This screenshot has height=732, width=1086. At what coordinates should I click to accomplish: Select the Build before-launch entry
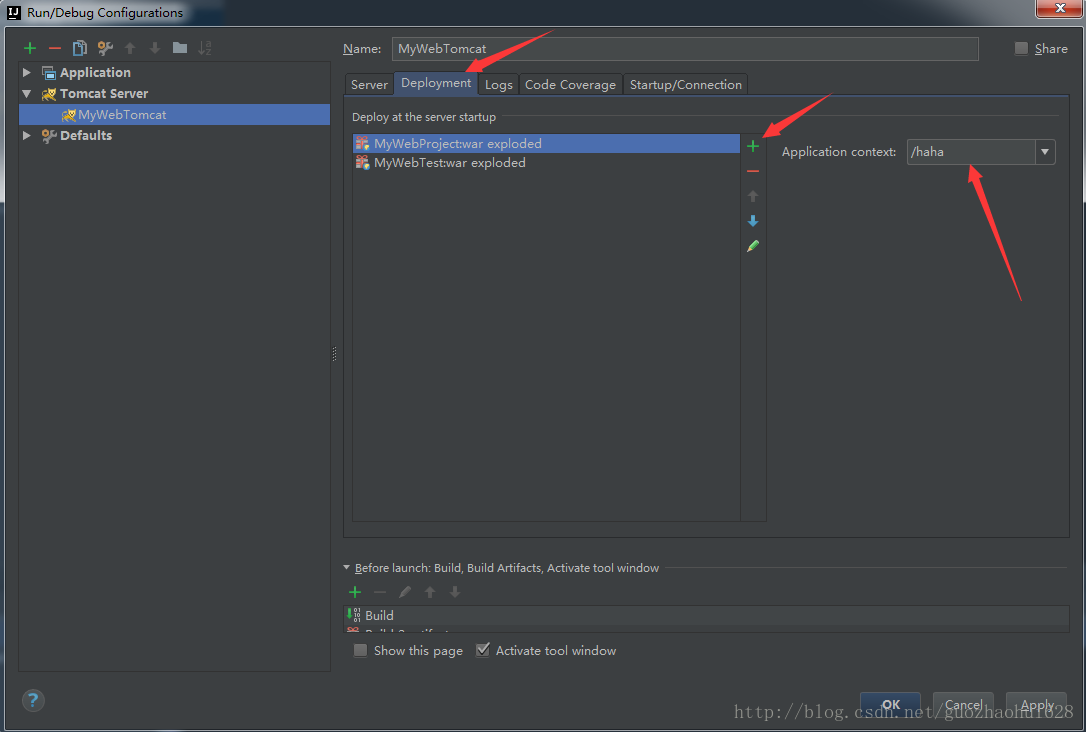click(706, 615)
